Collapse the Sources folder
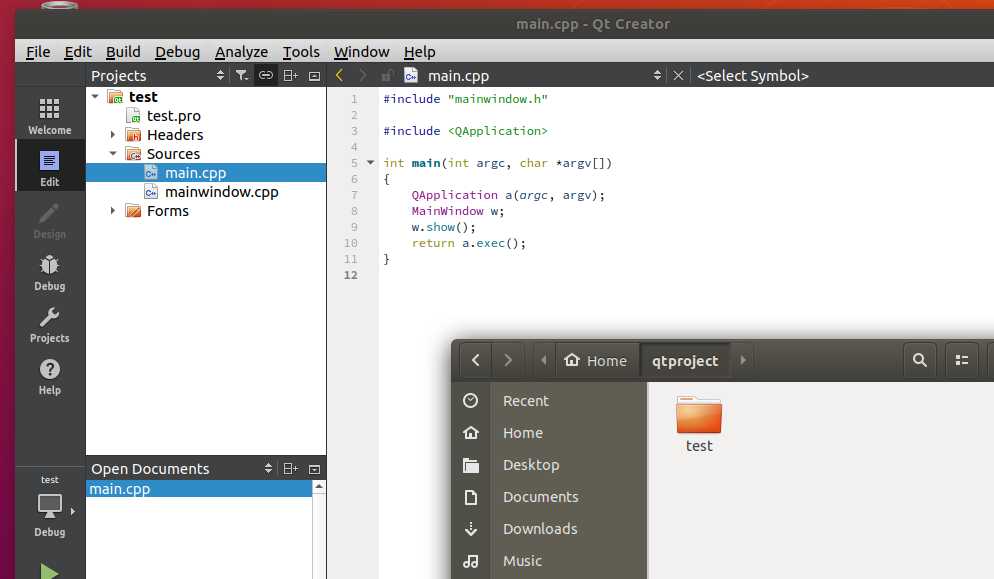 113,153
